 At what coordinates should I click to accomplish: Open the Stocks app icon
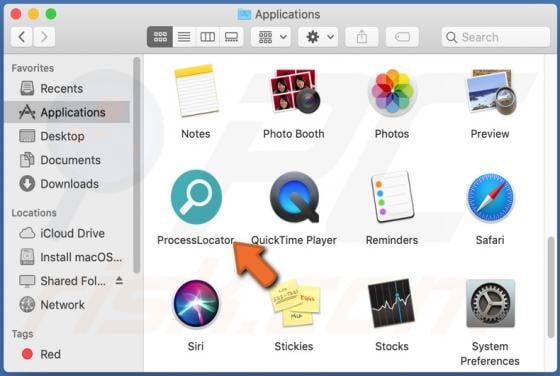tap(391, 304)
